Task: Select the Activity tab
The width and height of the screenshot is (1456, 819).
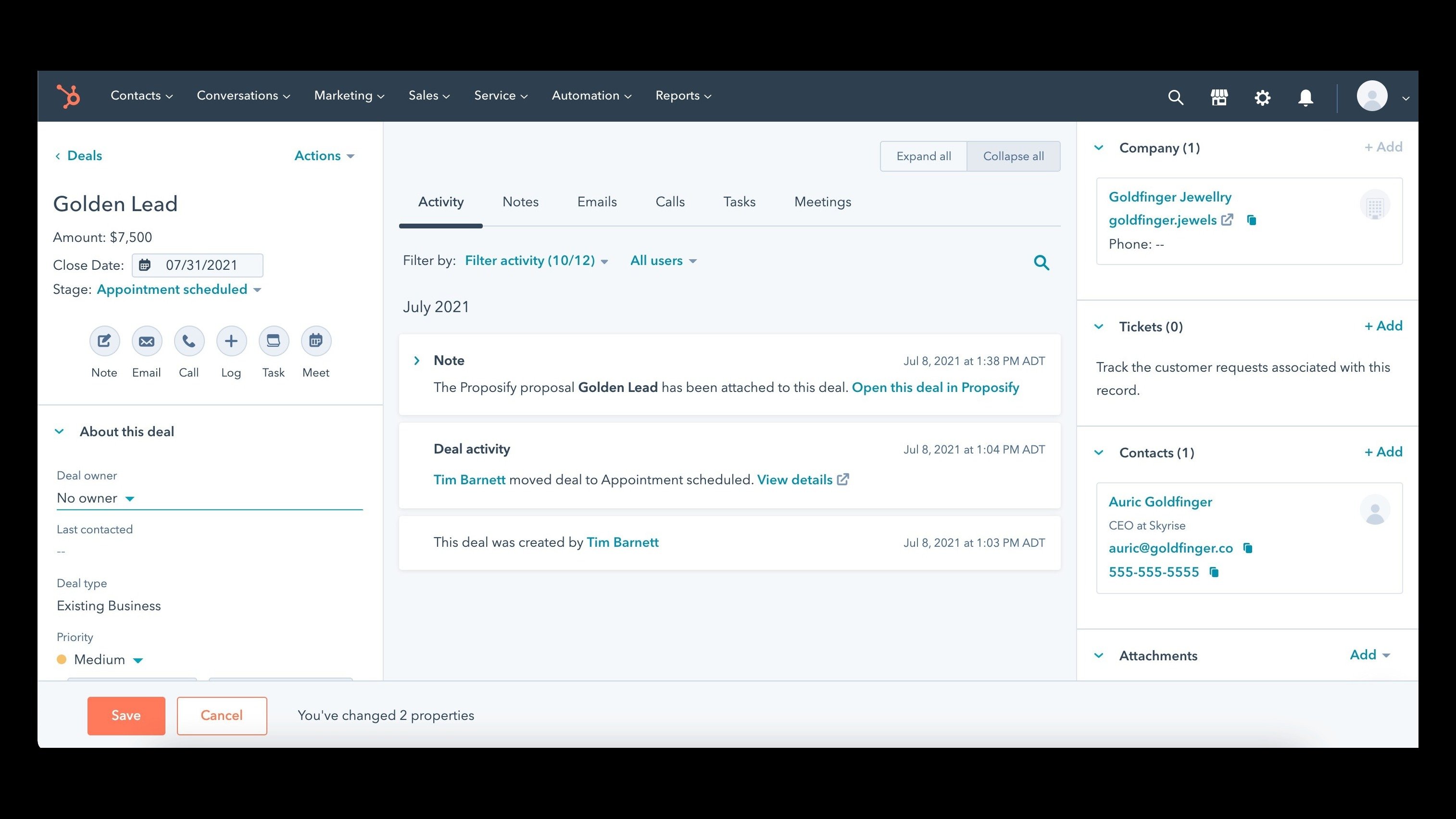Action: 441,202
